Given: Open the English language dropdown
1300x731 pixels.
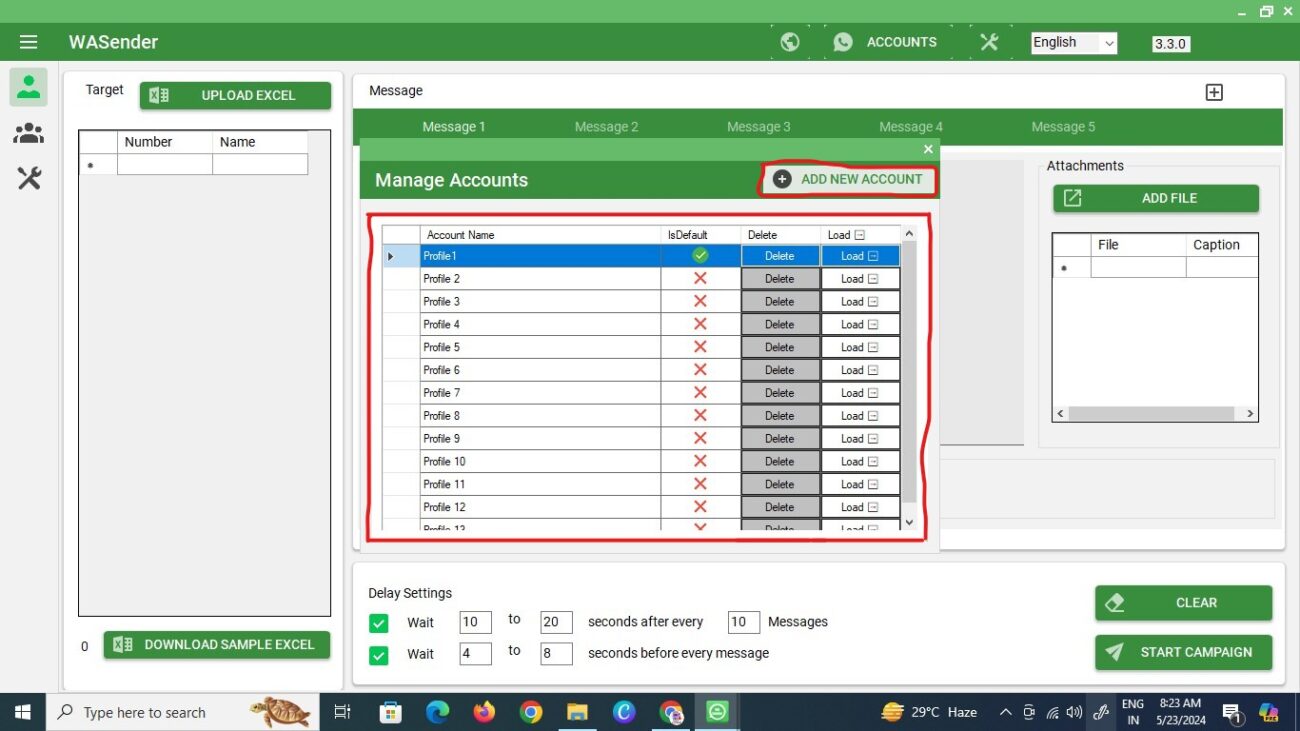Looking at the screenshot, I should 1074,43.
